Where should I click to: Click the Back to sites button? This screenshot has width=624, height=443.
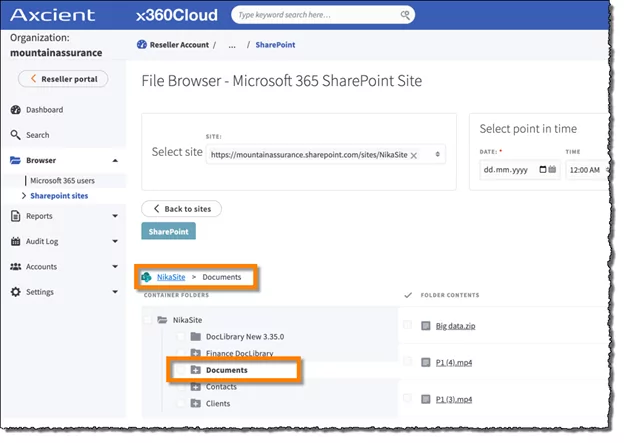[x=181, y=209]
